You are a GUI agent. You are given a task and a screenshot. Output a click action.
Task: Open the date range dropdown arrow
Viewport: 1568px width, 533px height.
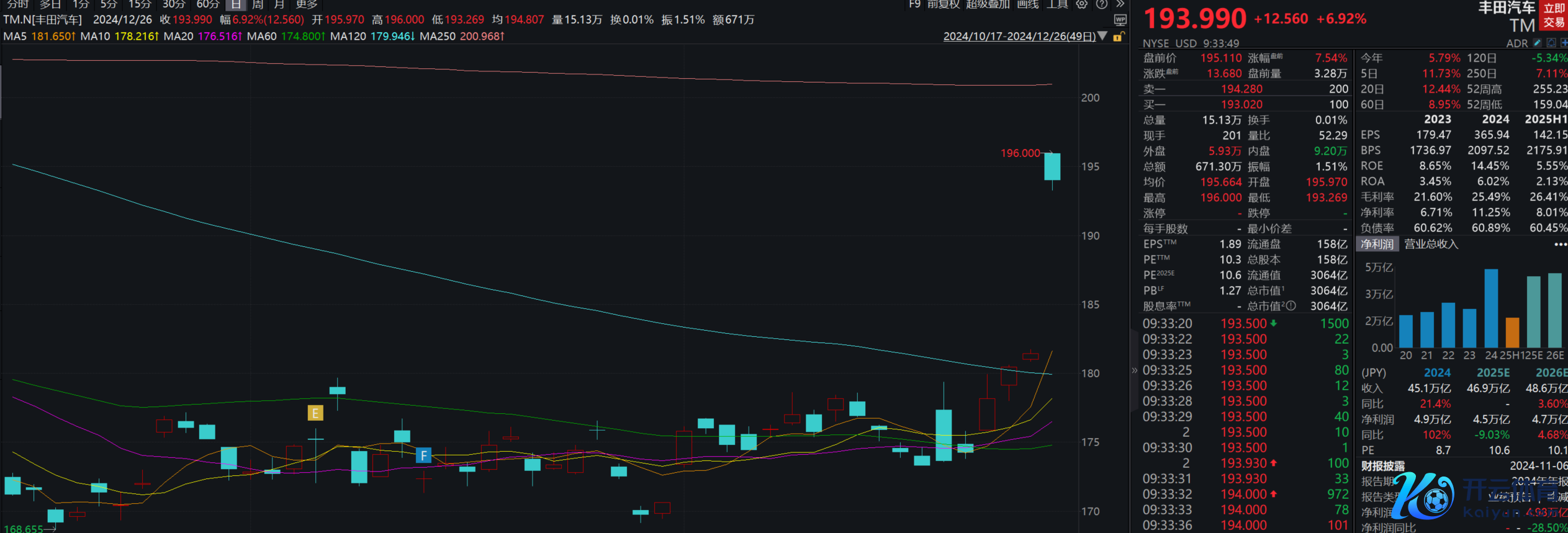(1102, 36)
